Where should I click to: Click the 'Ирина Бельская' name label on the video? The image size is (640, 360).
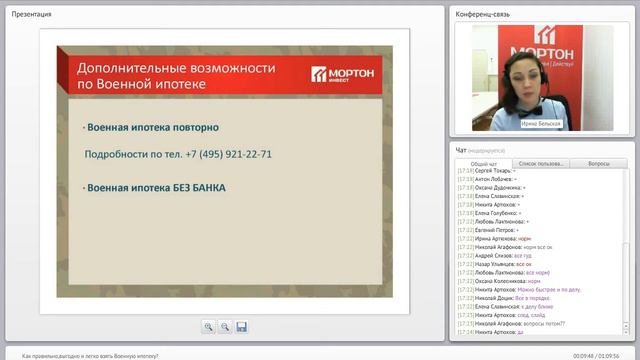tap(541, 124)
